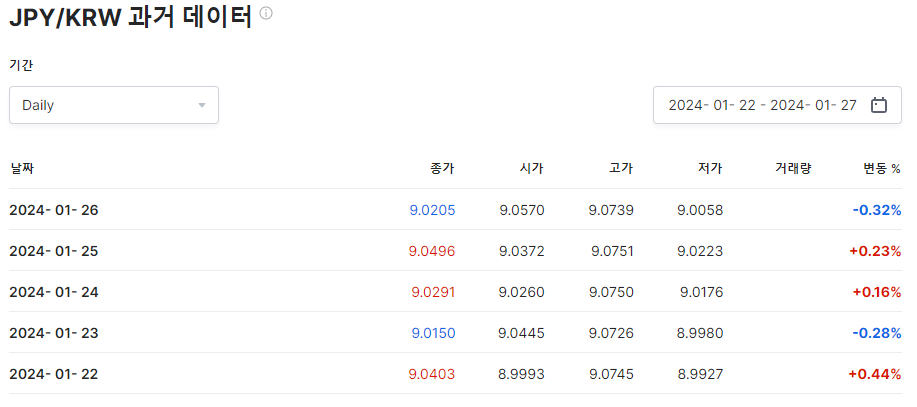Click the 저가 column header
The height and width of the screenshot is (407, 917).
click(711, 169)
